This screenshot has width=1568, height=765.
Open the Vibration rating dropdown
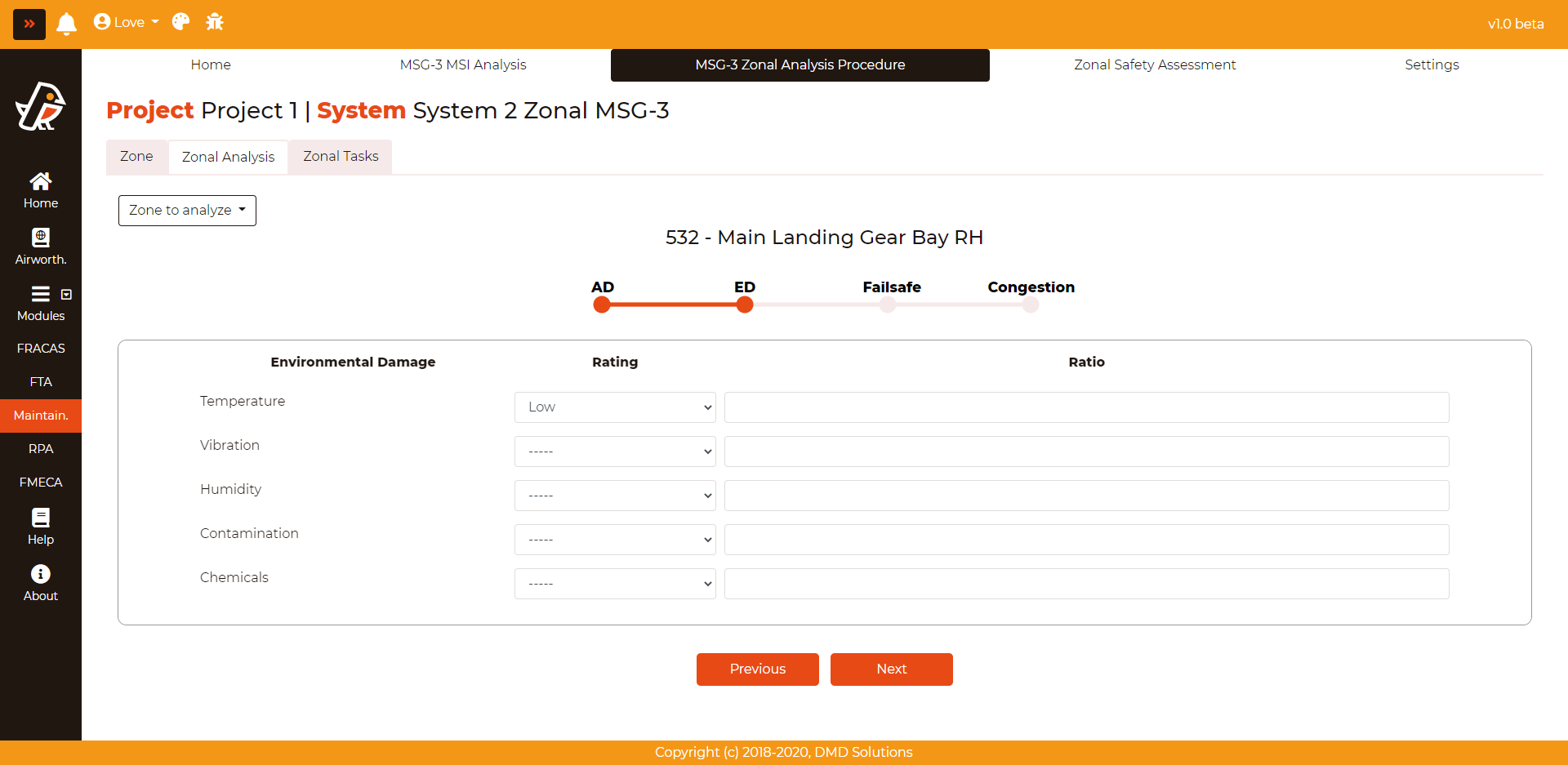point(614,451)
